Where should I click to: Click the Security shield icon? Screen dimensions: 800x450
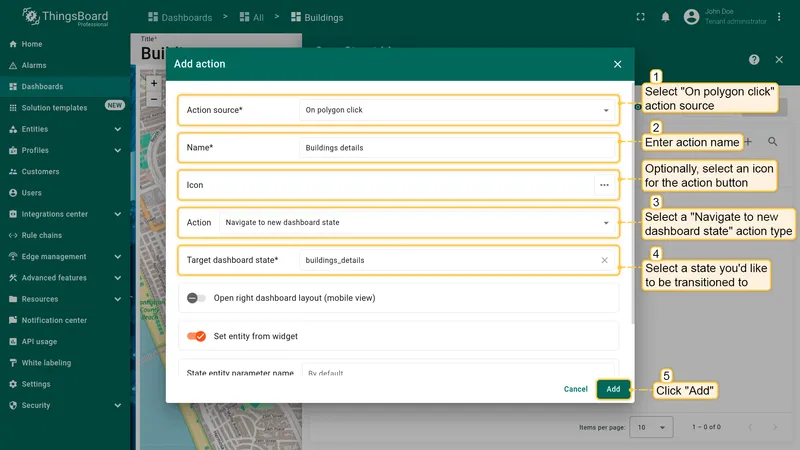(13, 406)
